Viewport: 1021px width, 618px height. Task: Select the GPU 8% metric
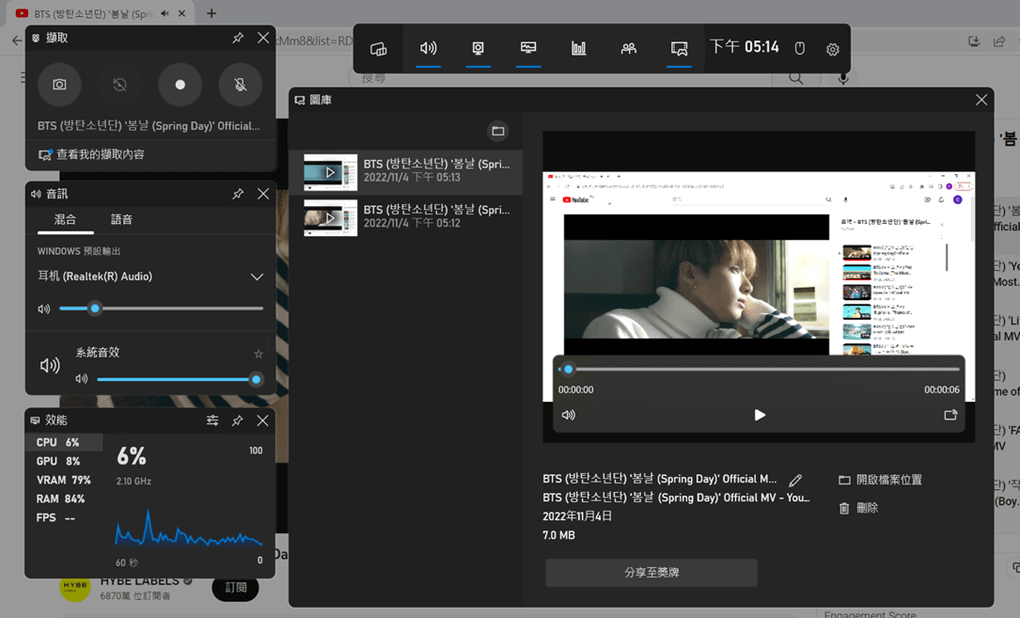click(64, 461)
